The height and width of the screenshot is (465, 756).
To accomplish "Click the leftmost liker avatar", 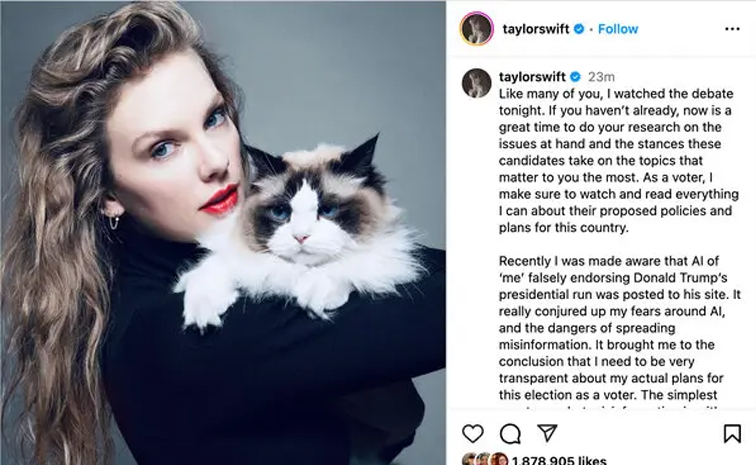I will pyautogui.click(x=469, y=459).
